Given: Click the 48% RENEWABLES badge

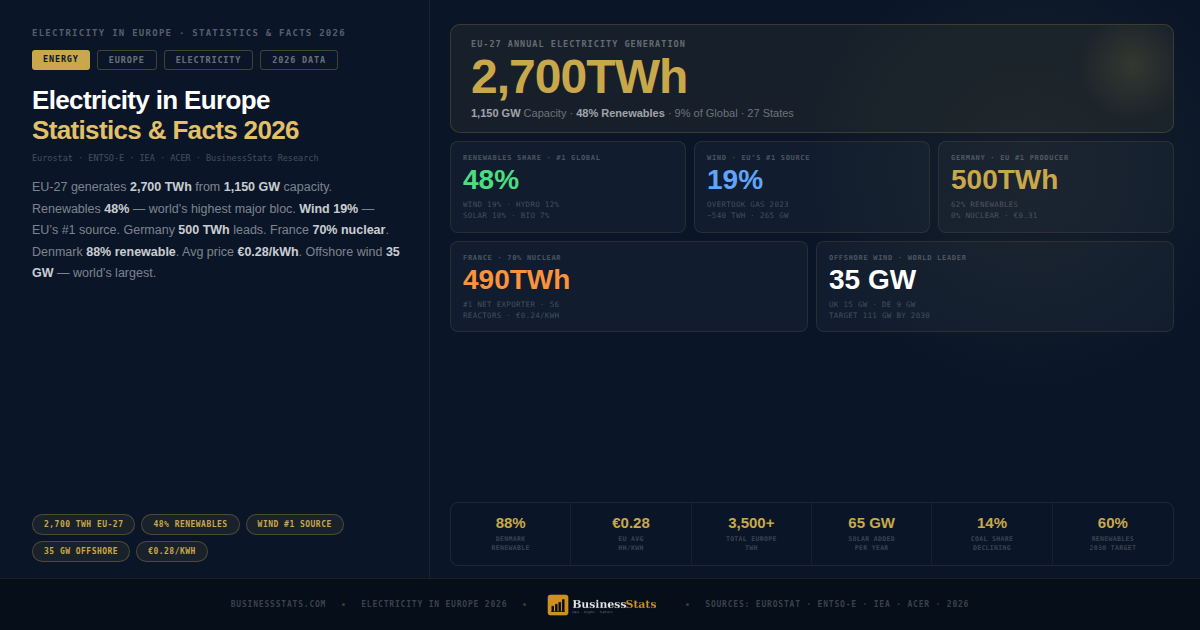Looking at the screenshot, I should (189, 523).
